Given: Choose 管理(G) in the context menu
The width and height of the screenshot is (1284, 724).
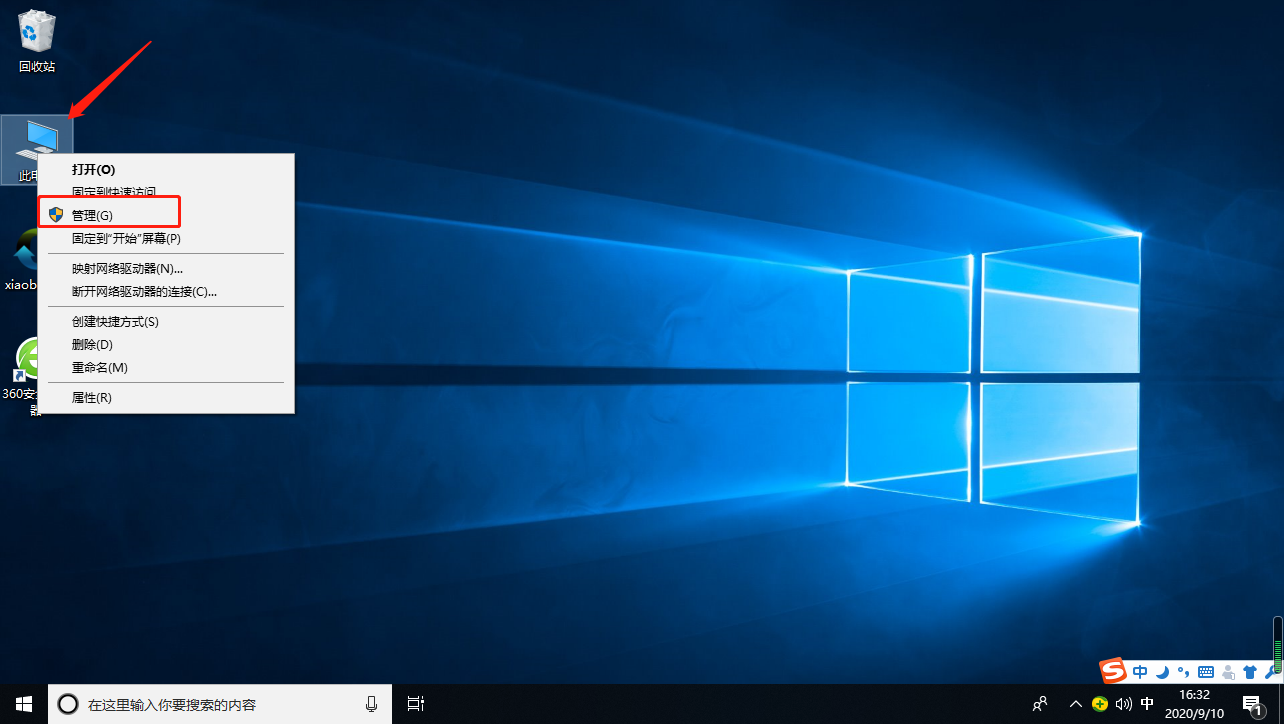Looking at the screenshot, I should 166,215.
